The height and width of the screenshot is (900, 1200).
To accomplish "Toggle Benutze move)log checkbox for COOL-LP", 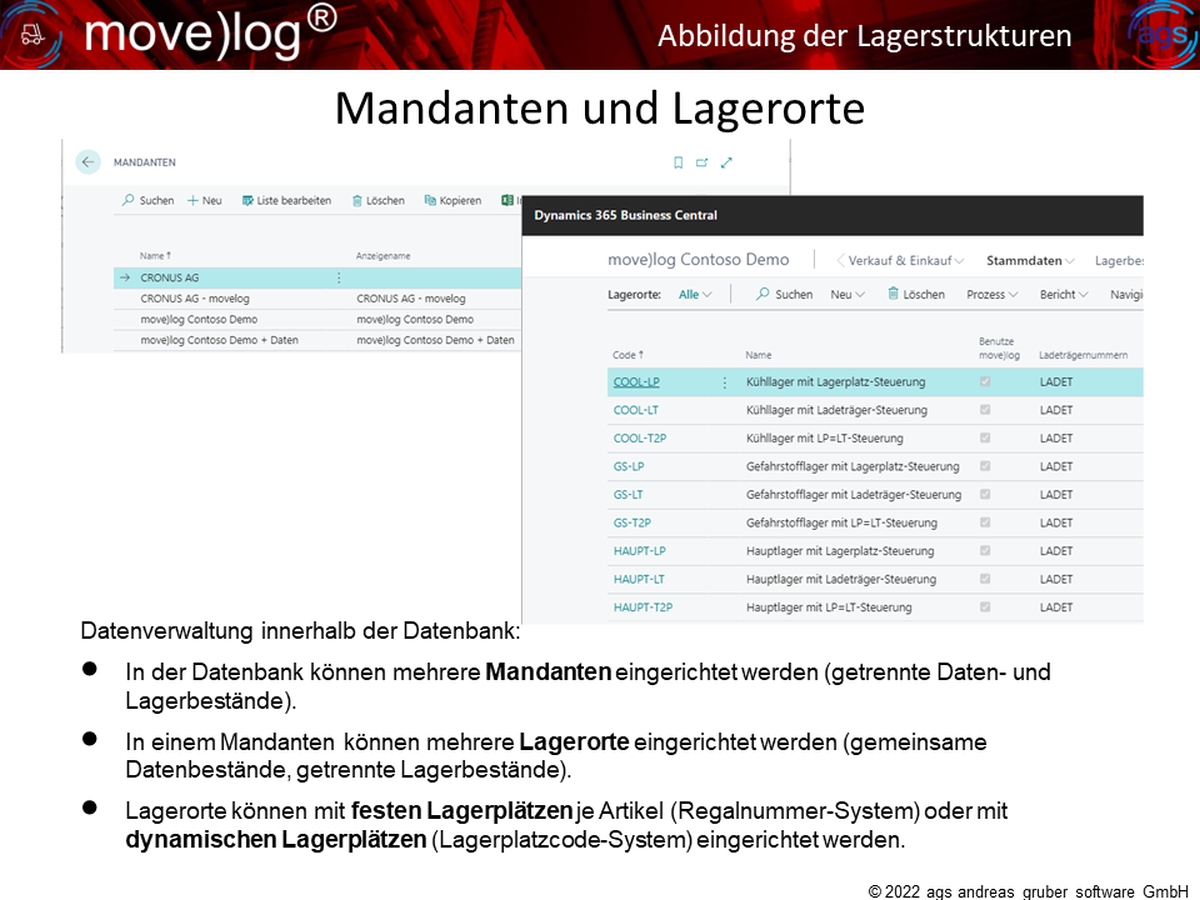I will click(985, 382).
